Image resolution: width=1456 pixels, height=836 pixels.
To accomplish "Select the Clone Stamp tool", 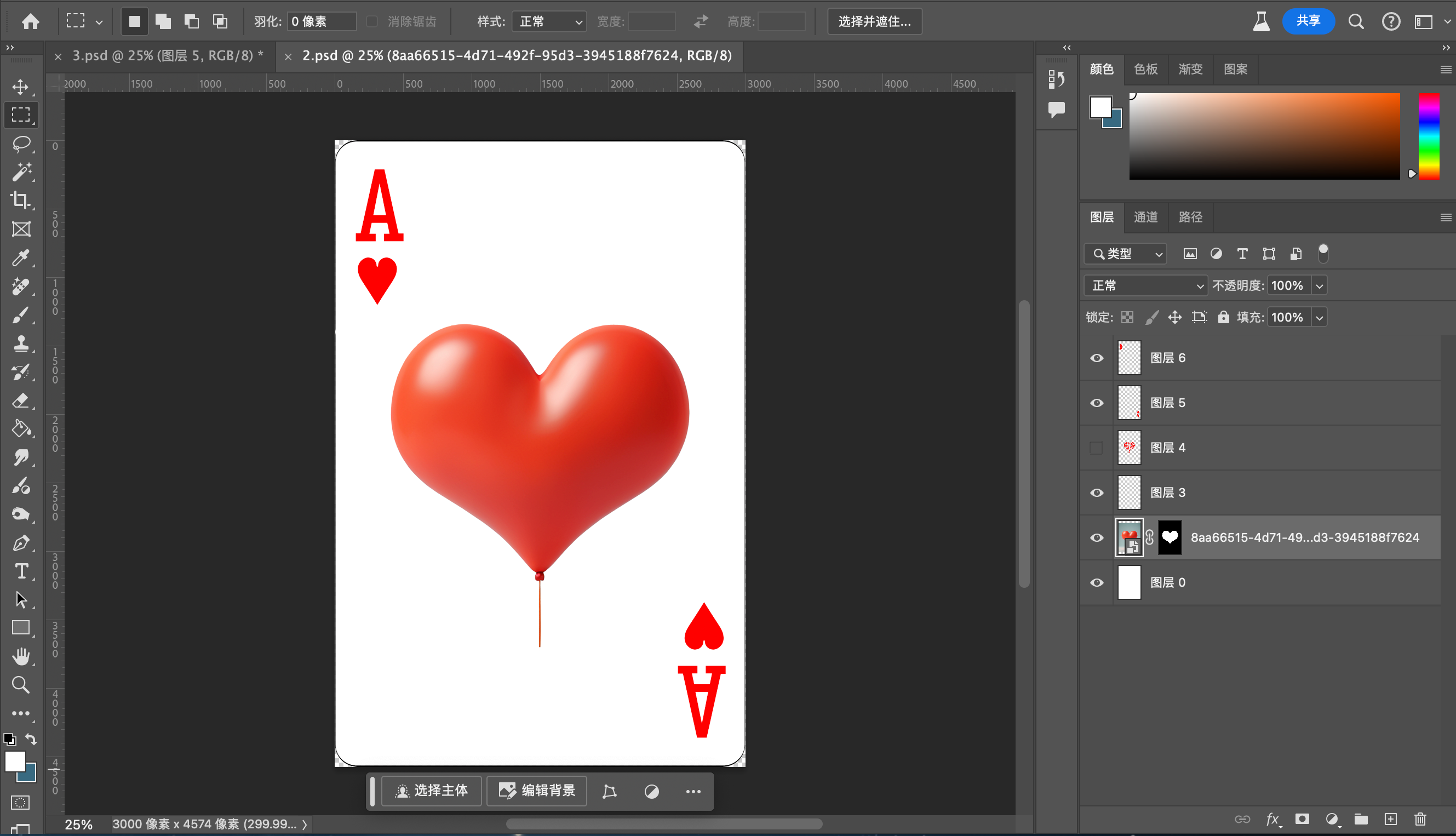I will (x=21, y=343).
